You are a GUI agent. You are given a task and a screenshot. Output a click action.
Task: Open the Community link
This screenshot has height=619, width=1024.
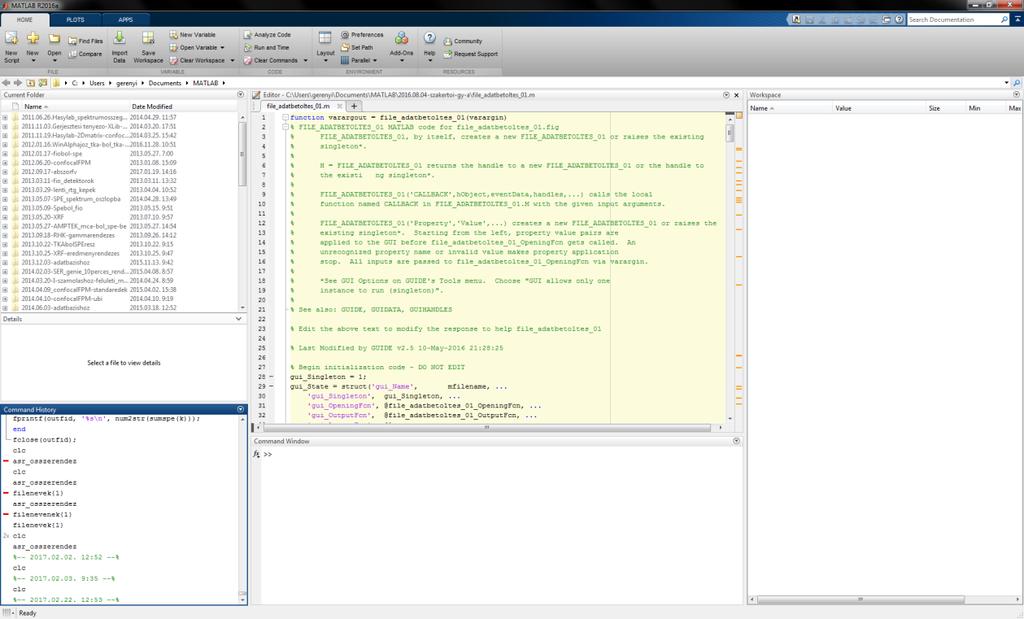point(463,41)
